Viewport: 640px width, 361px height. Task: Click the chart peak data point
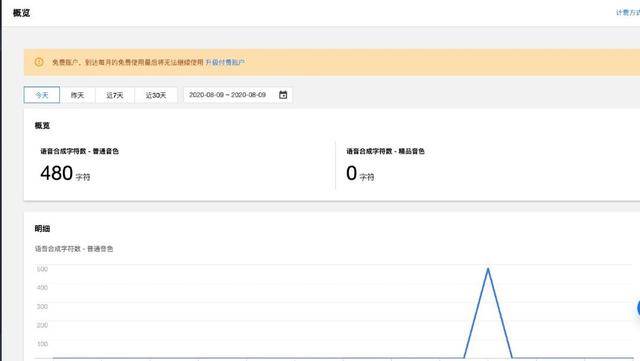[x=488, y=269]
